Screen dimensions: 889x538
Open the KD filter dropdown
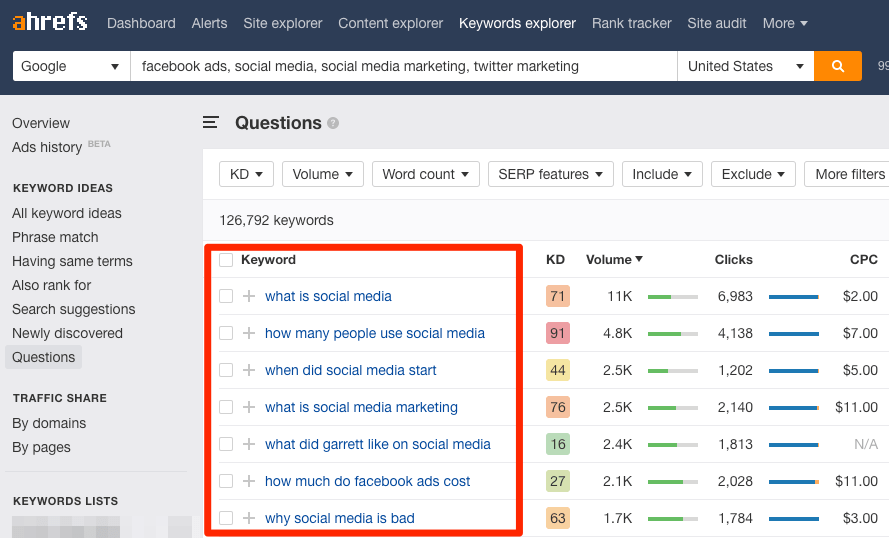[246, 174]
